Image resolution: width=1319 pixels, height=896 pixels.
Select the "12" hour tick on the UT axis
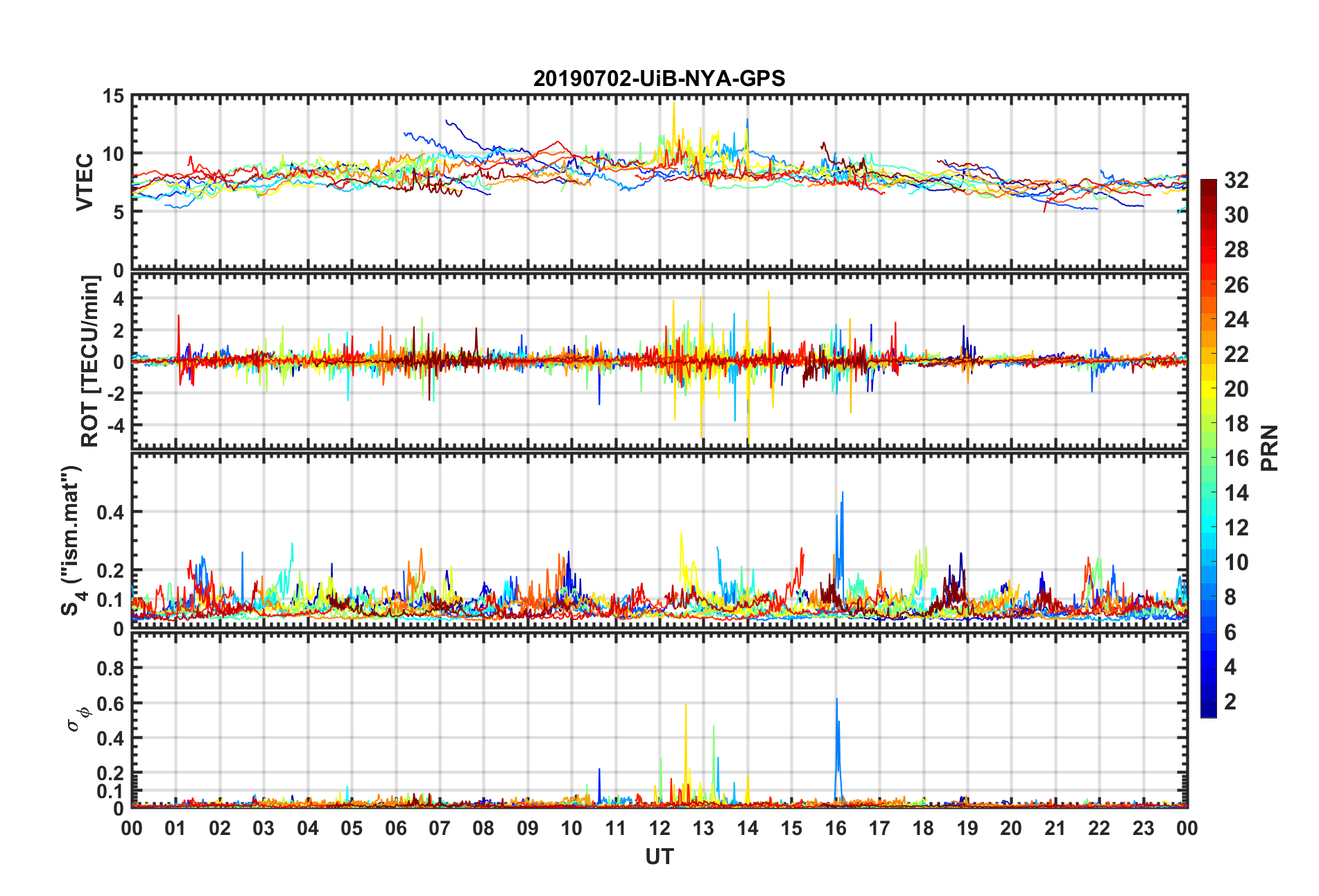[x=659, y=829]
